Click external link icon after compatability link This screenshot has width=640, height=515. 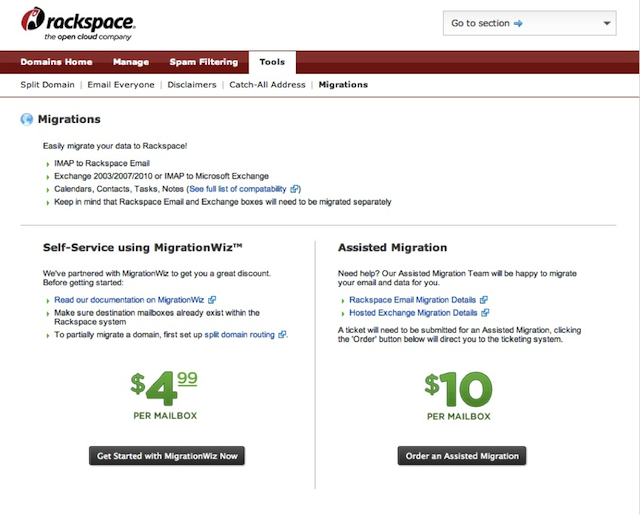click(x=294, y=189)
